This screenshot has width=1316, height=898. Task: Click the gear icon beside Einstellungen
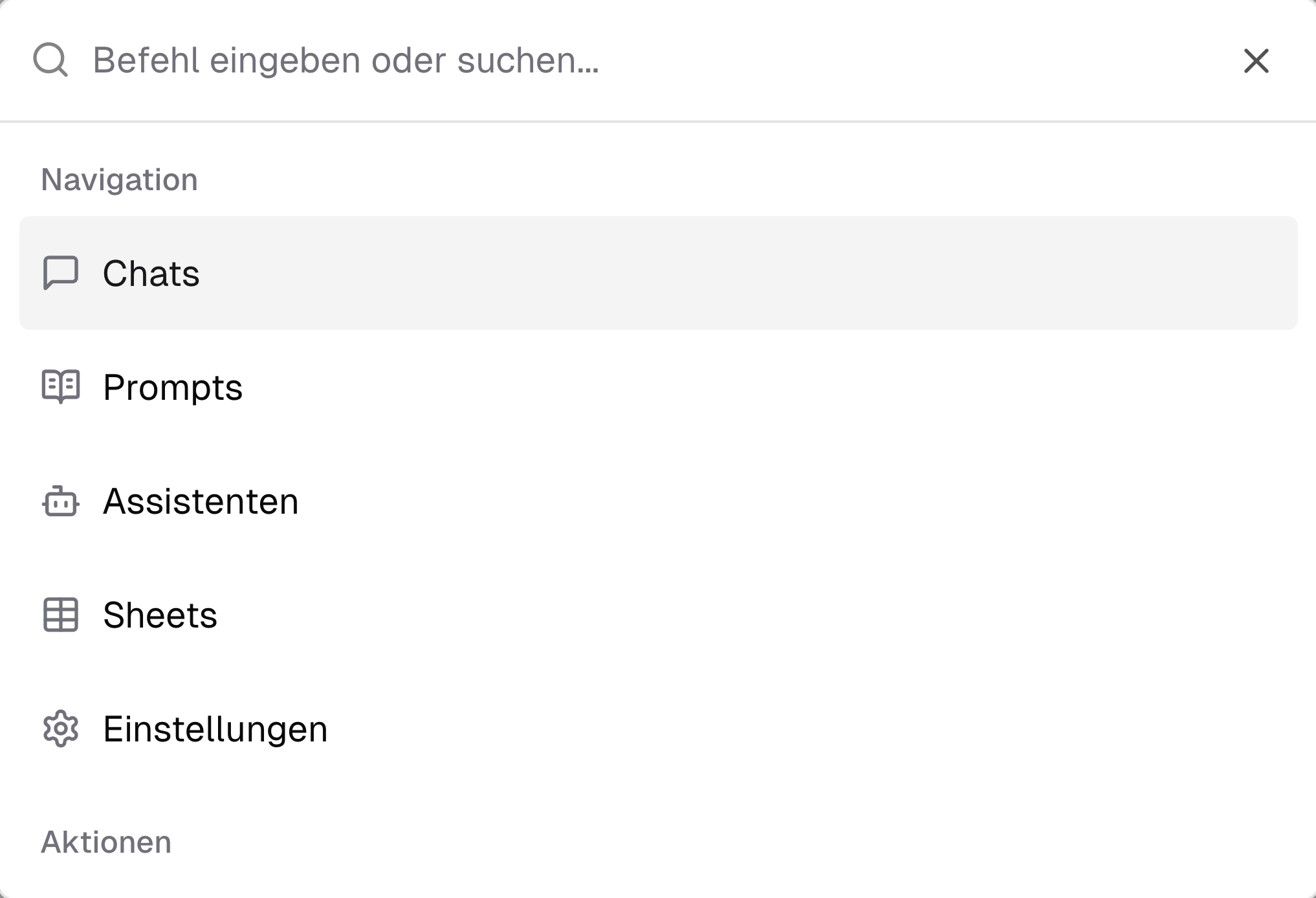click(61, 729)
